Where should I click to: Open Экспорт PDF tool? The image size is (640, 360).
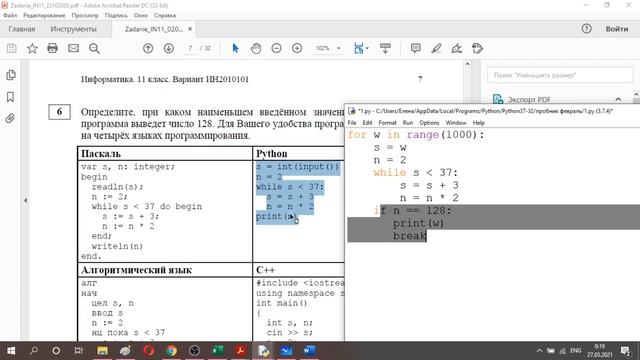click(x=529, y=100)
